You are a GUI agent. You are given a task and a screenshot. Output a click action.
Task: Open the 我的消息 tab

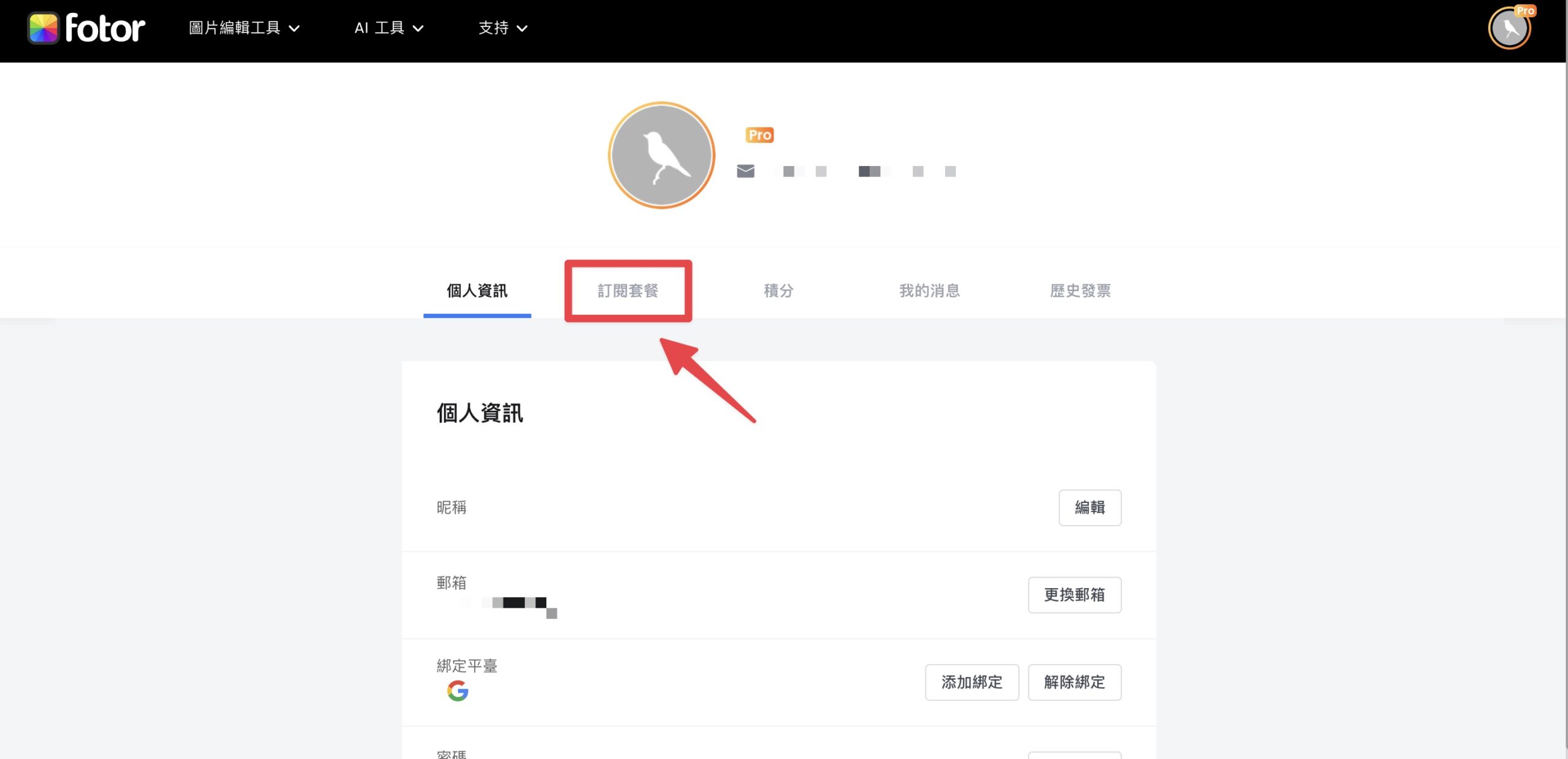(929, 291)
